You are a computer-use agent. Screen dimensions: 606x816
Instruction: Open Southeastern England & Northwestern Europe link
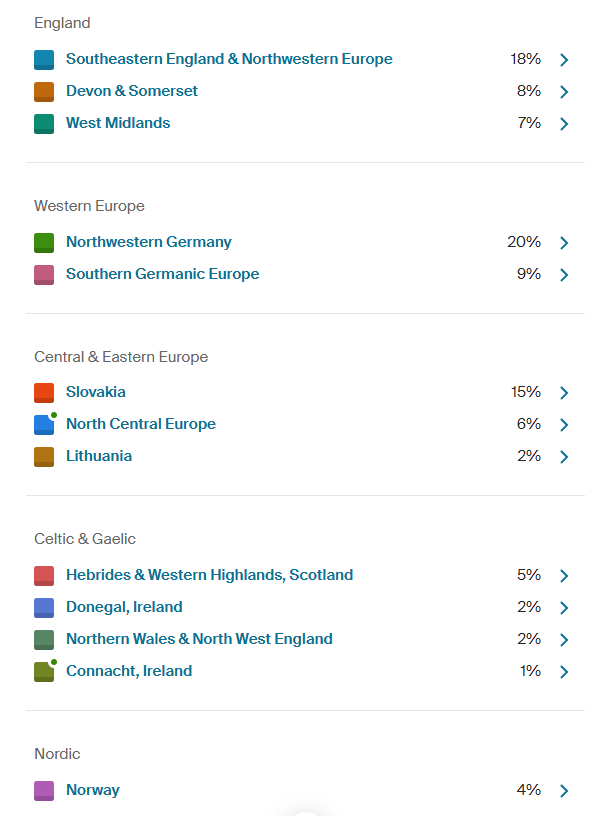229,59
